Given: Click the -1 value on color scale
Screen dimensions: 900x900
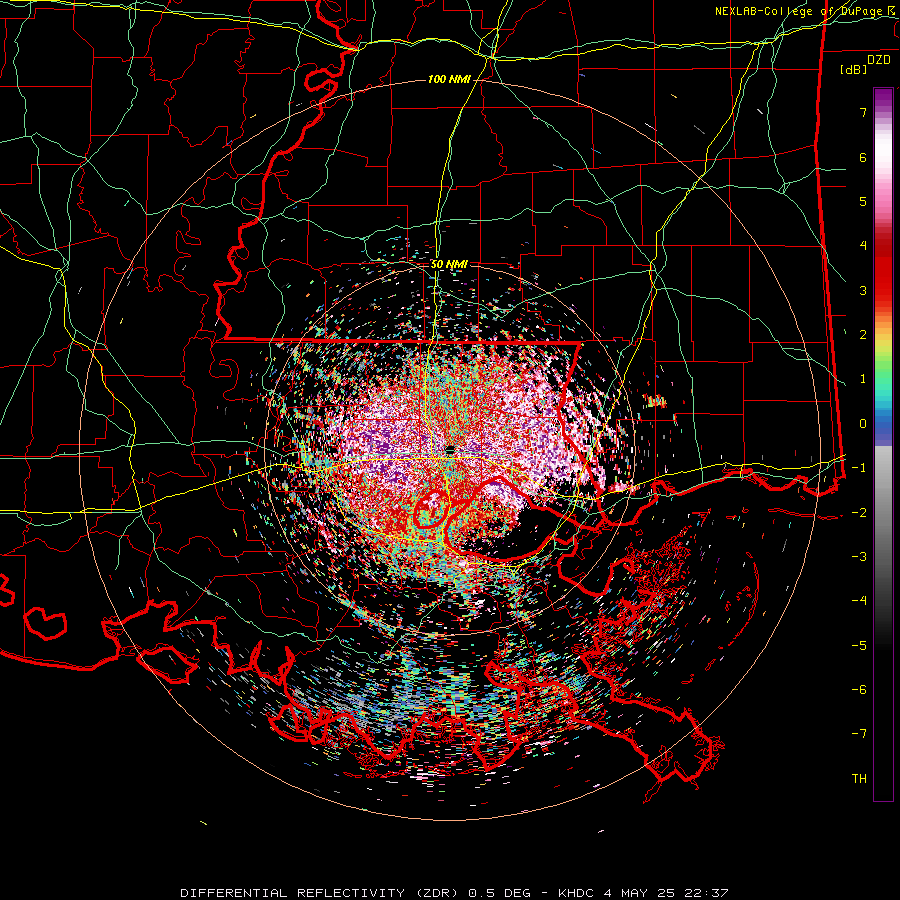Looking at the screenshot, I should [859, 468].
